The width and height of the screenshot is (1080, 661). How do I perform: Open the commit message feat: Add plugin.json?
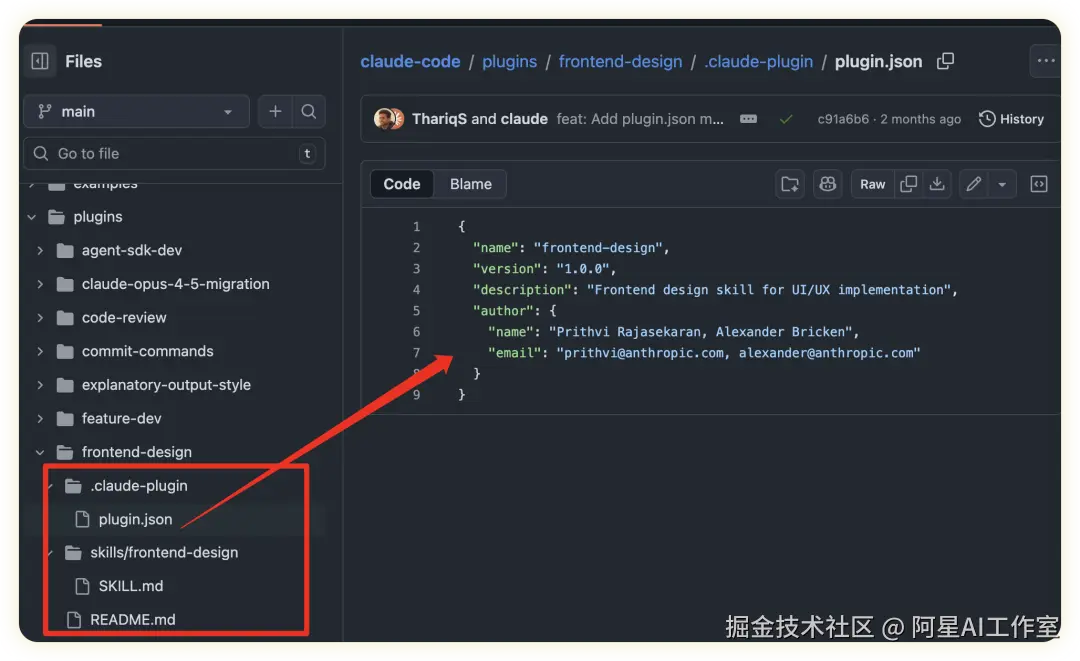coord(640,119)
